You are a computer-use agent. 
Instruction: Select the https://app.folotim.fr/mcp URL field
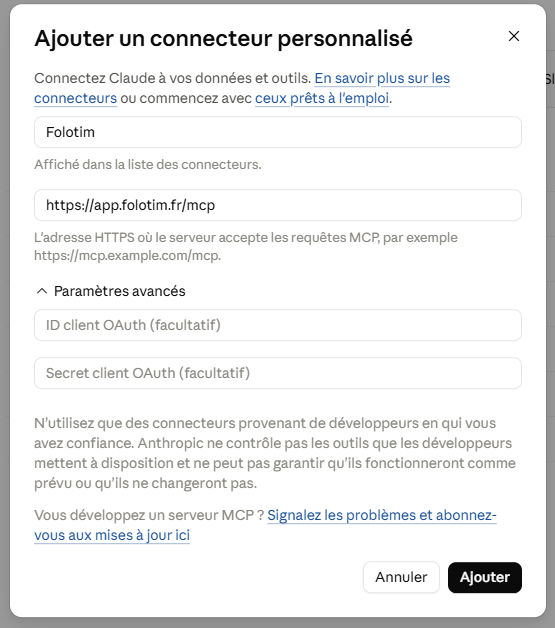tap(278, 205)
